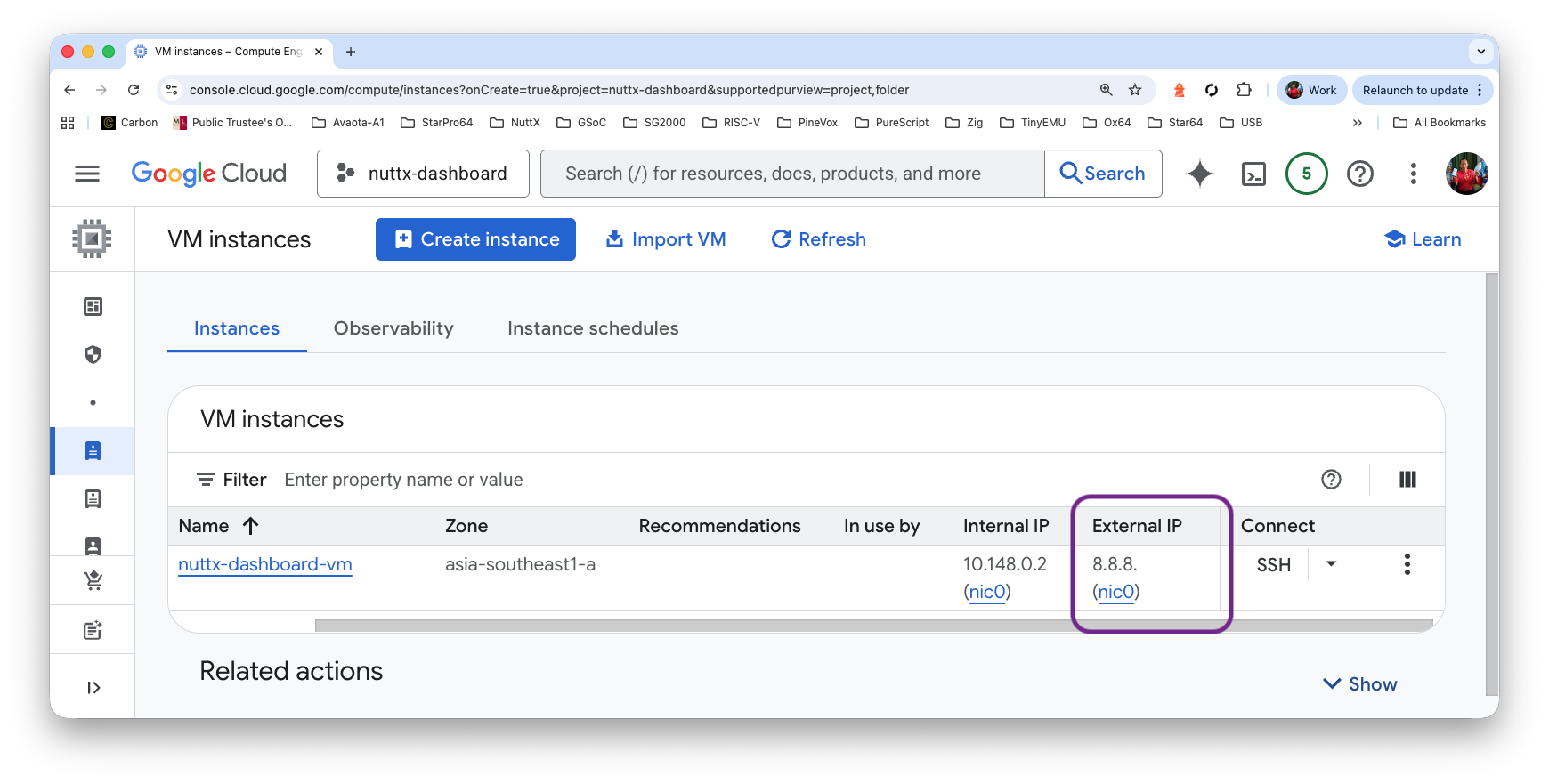Refresh the VM instances list
The width and height of the screenshot is (1549, 784).
pos(819,239)
